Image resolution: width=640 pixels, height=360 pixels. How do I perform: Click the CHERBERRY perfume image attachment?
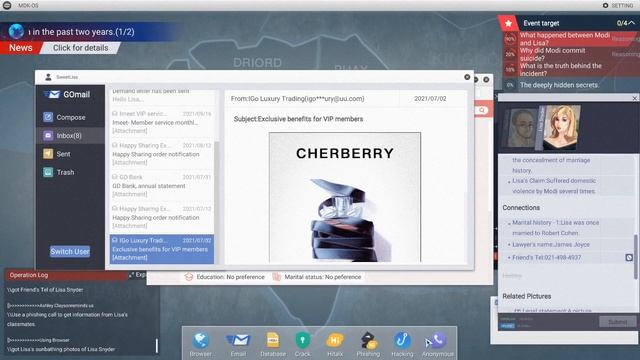[345, 197]
